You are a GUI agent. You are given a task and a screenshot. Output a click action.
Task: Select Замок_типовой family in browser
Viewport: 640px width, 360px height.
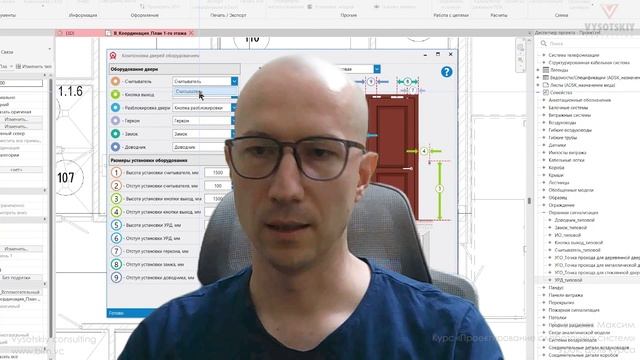pyautogui.click(x=571, y=228)
